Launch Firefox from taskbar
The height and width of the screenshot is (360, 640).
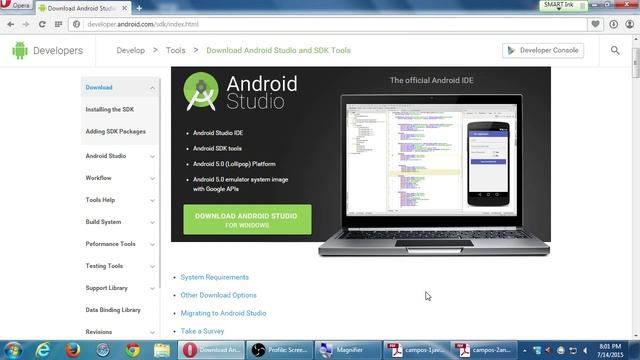[x=73, y=350]
